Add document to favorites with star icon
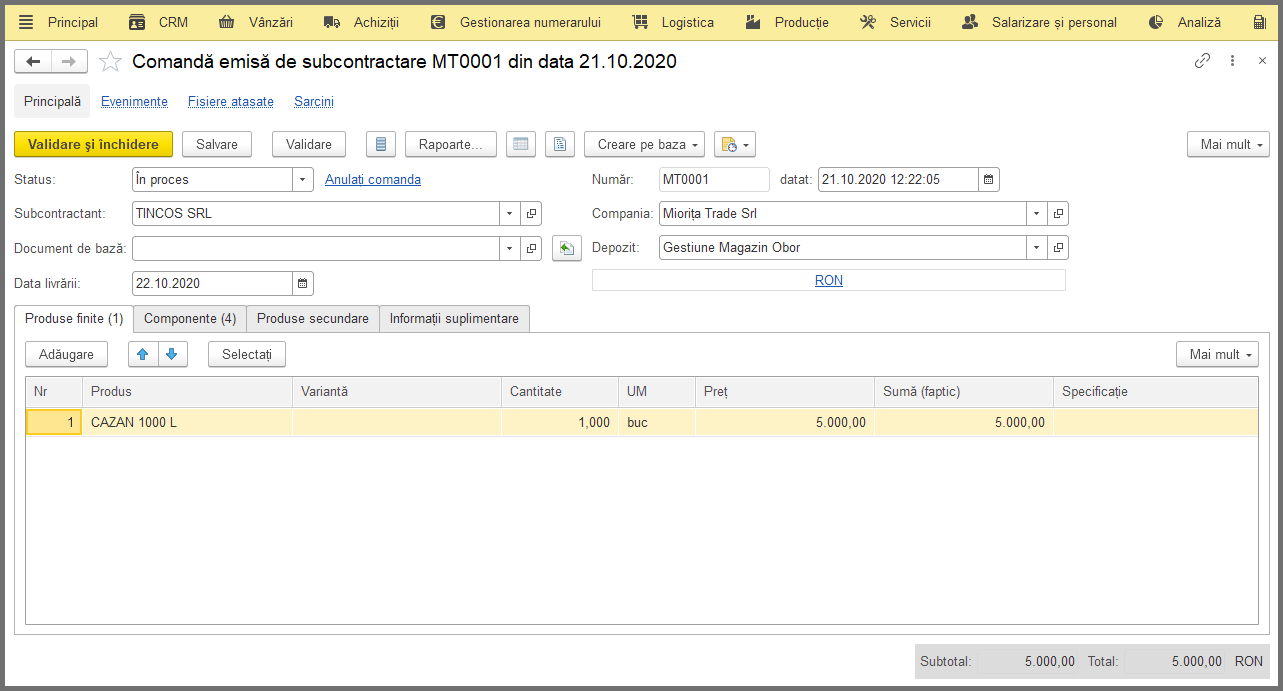This screenshot has width=1283, height=691. [111, 62]
